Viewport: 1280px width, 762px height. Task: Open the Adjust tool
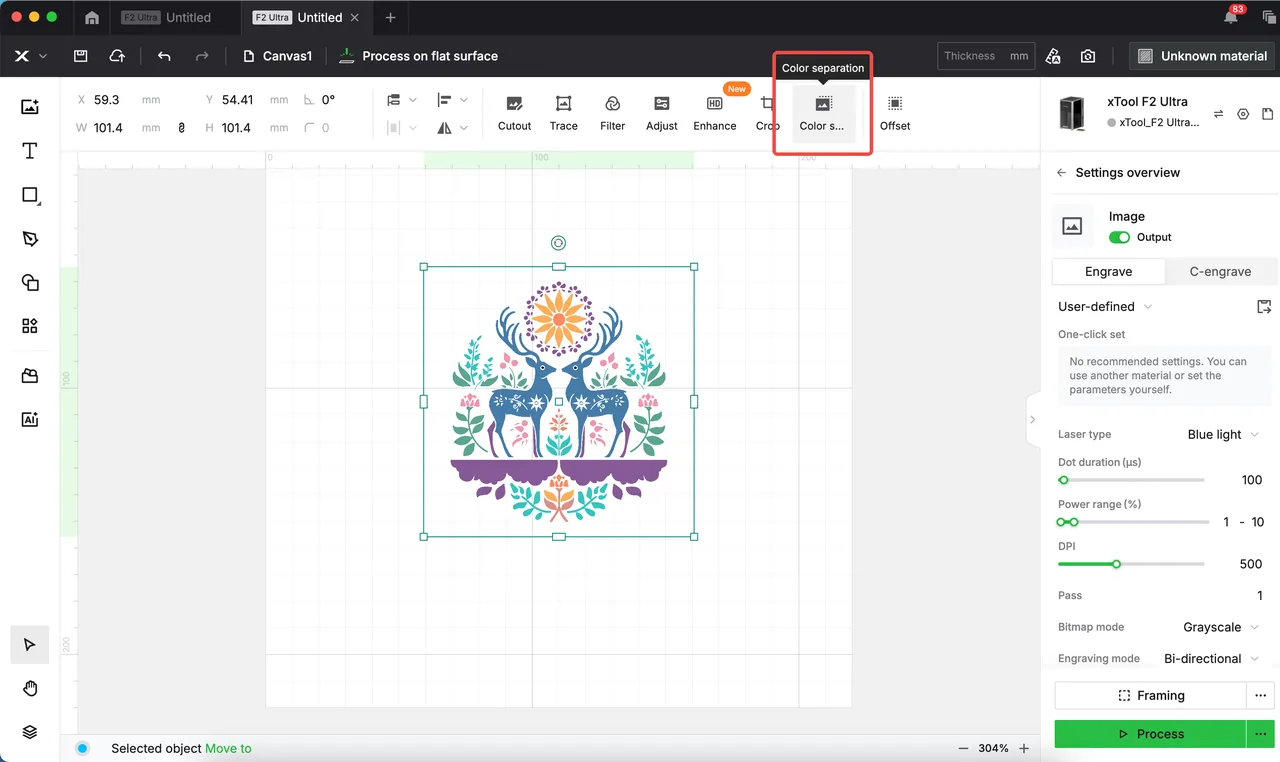point(661,113)
